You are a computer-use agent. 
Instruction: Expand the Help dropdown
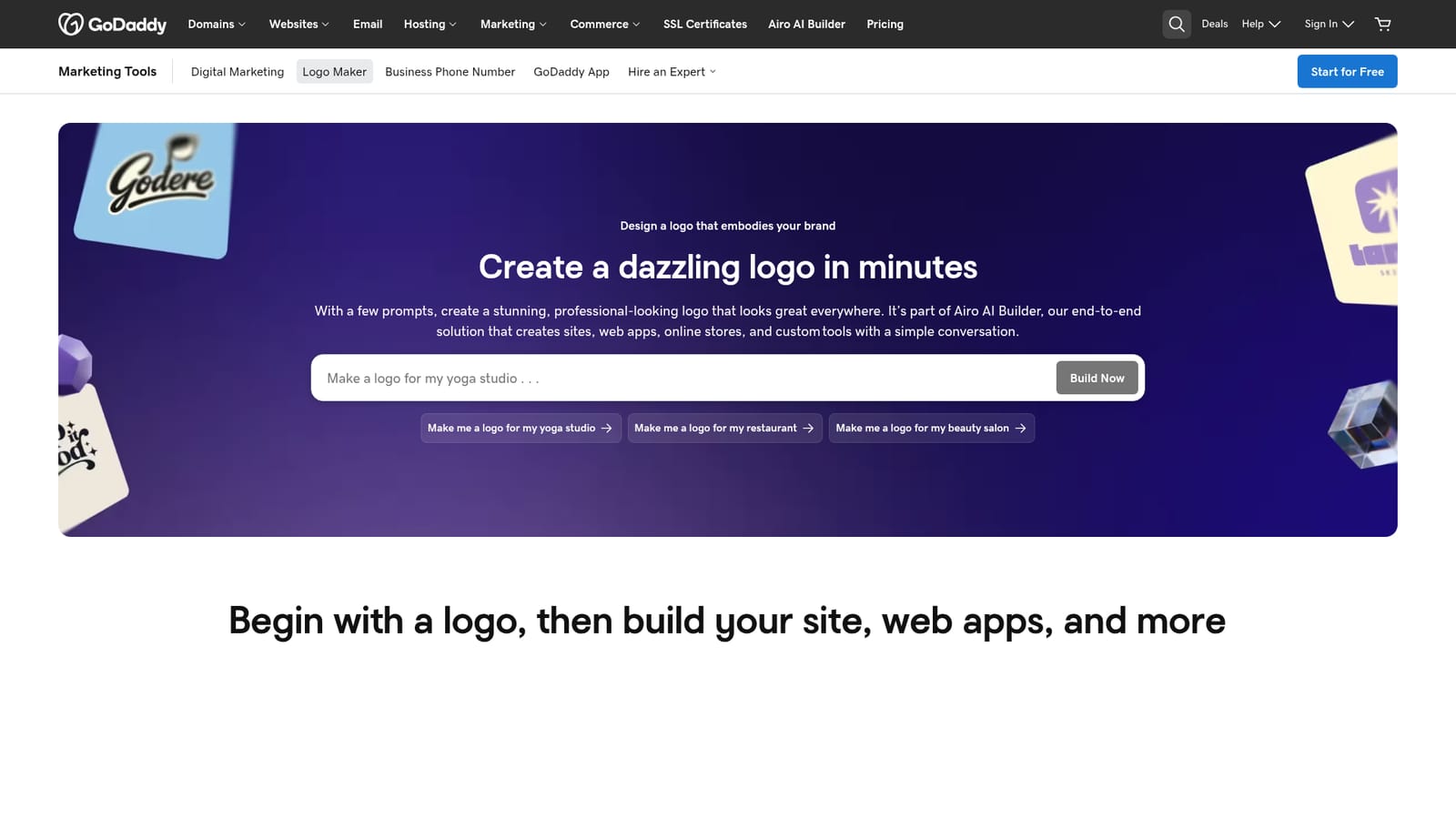click(x=1260, y=24)
